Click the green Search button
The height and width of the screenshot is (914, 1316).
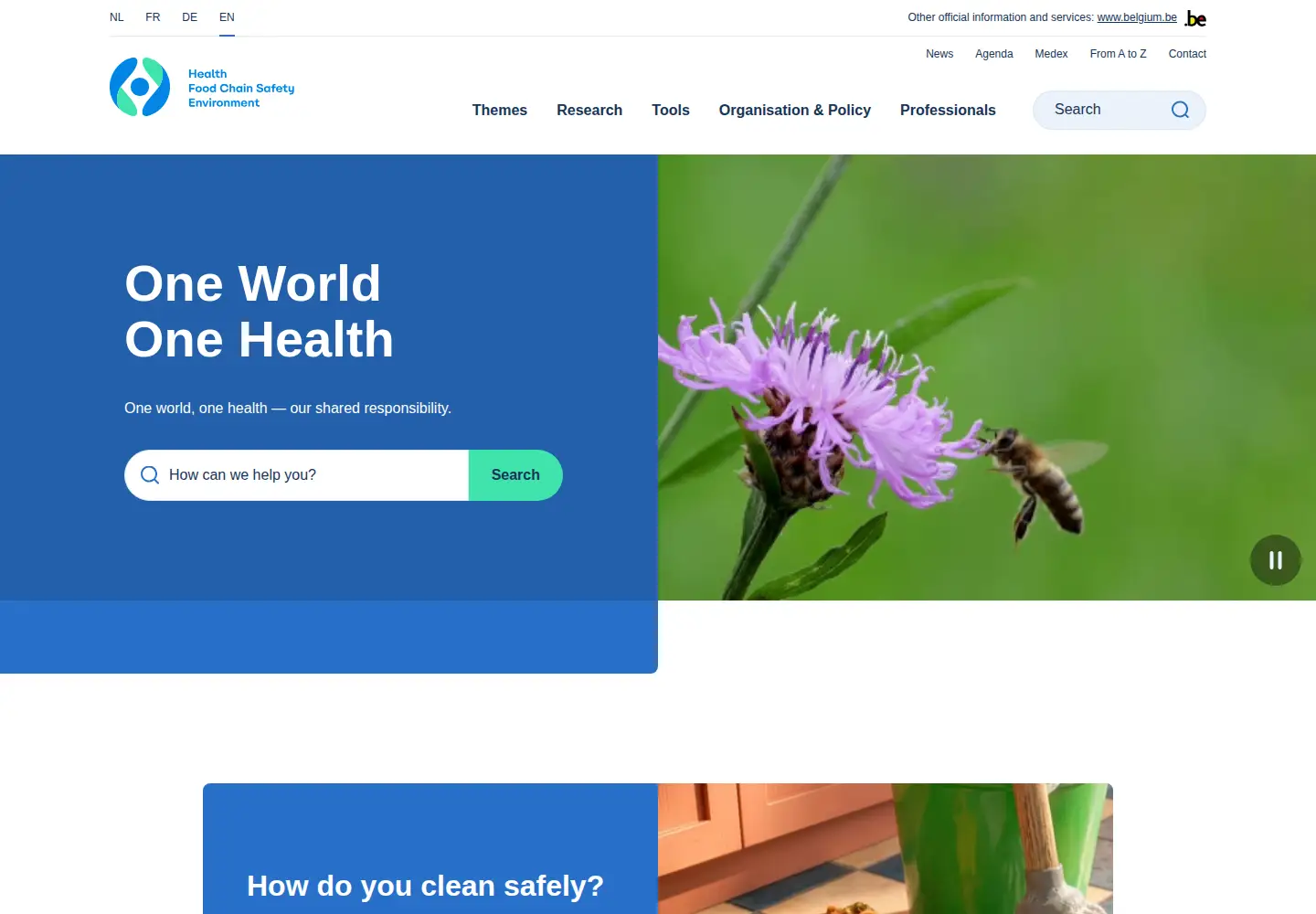[515, 475]
